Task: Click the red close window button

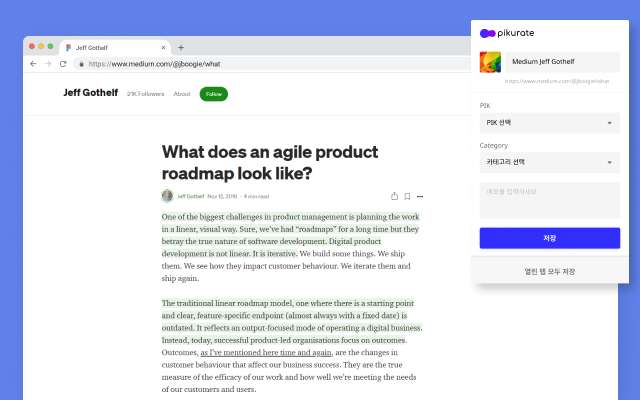Action: click(x=32, y=47)
